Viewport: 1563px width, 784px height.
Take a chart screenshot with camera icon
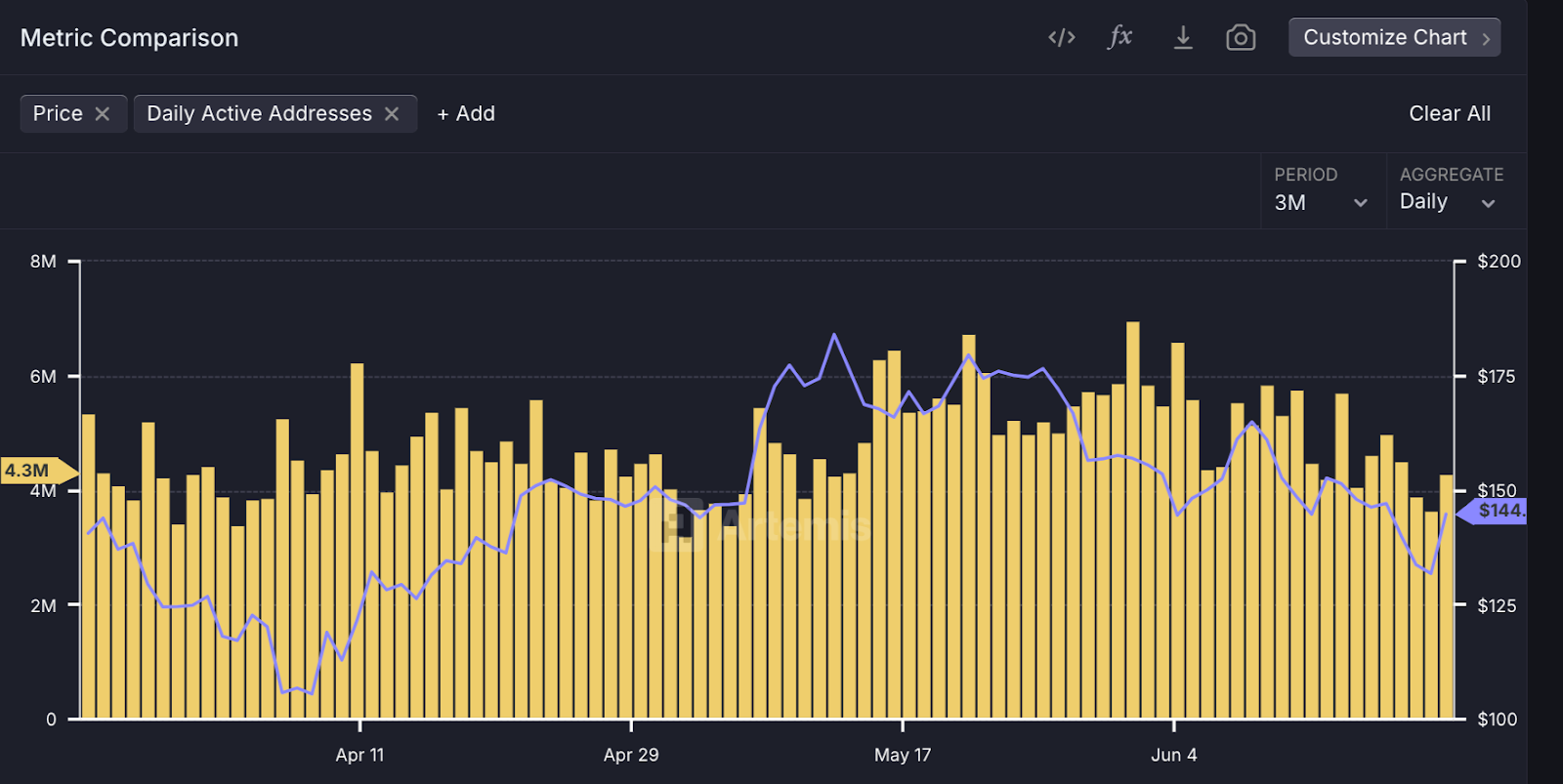tap(1241, 37)
